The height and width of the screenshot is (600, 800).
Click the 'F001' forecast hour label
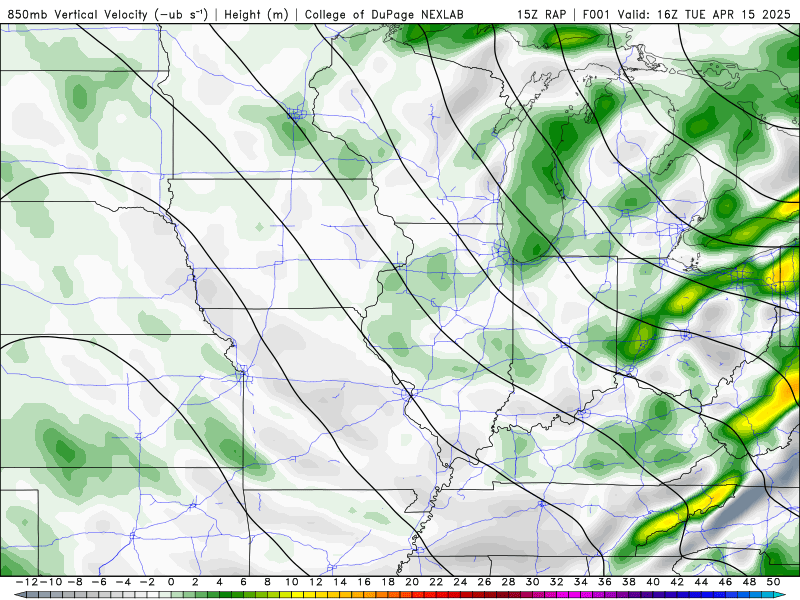pyautogui.click(x=597, y=14)
